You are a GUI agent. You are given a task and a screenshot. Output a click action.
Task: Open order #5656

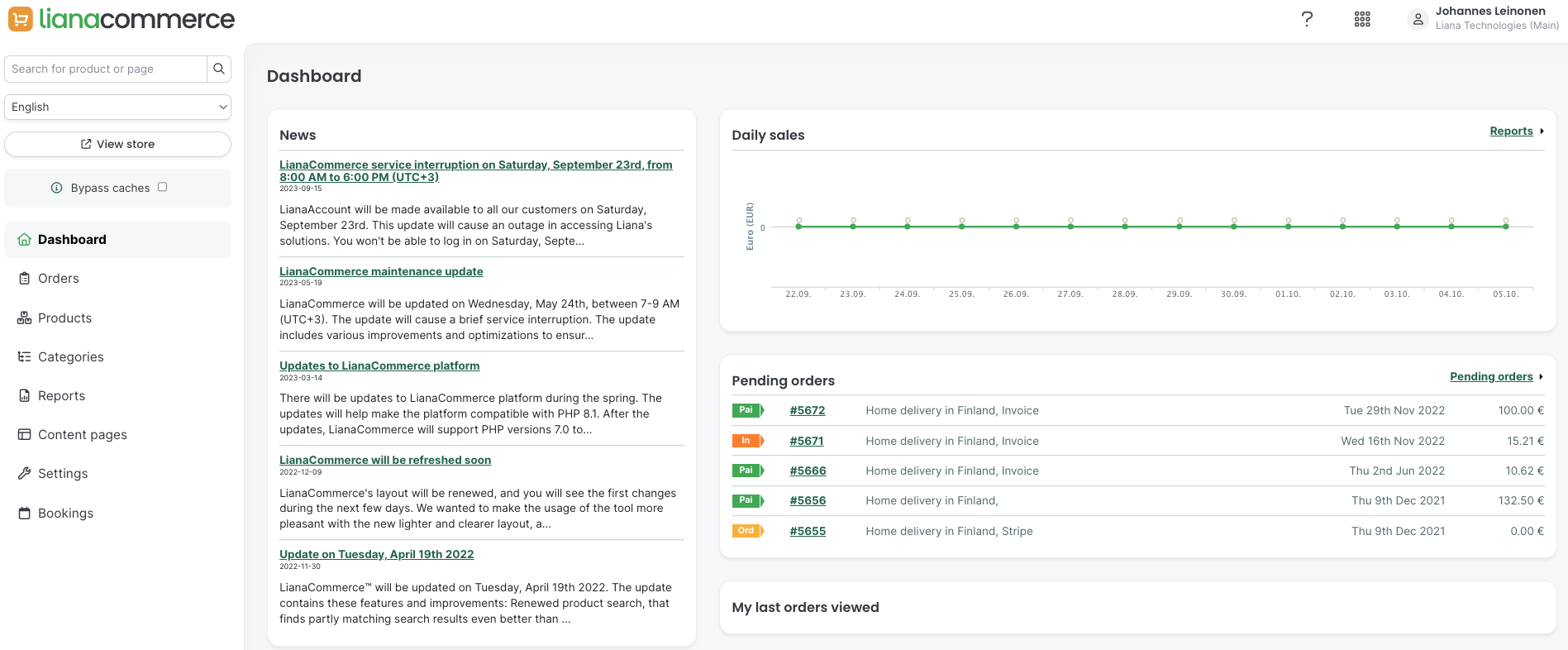pos(808,500)
